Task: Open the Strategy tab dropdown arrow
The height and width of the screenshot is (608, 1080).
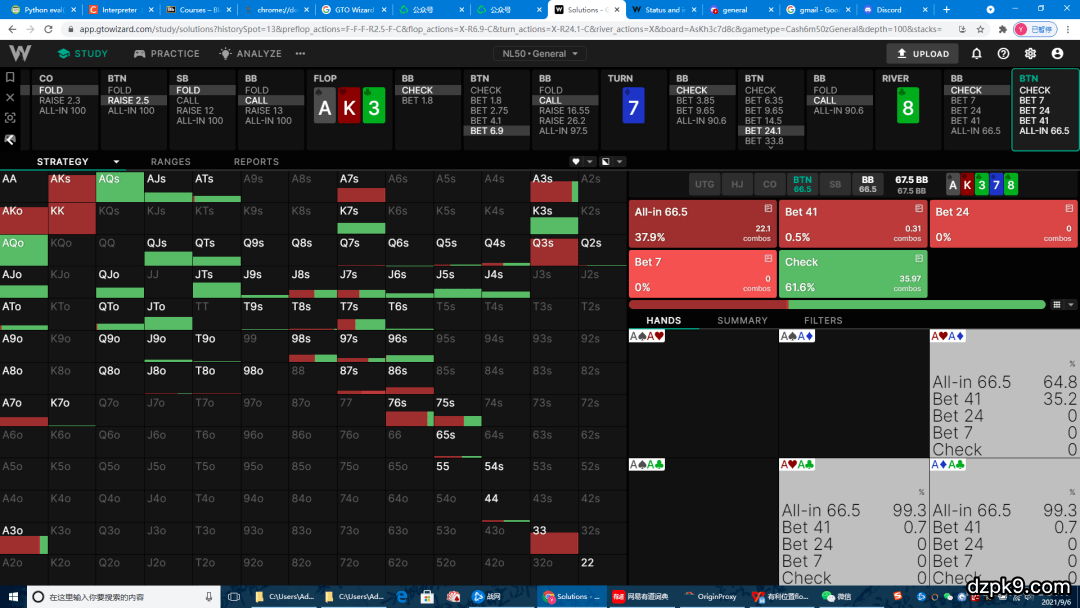Action: (116, 162)
